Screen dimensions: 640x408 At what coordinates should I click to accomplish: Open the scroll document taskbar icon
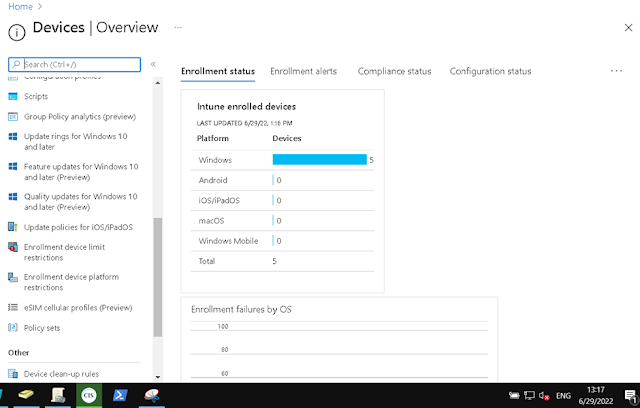click(x=58, y=395)
